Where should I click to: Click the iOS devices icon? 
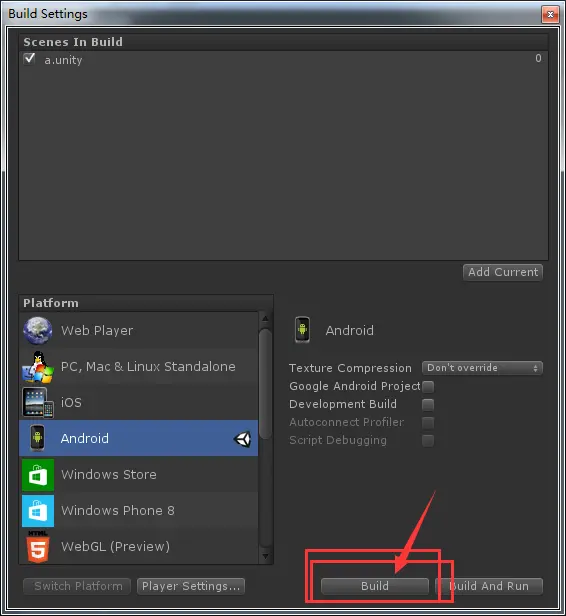38,403
